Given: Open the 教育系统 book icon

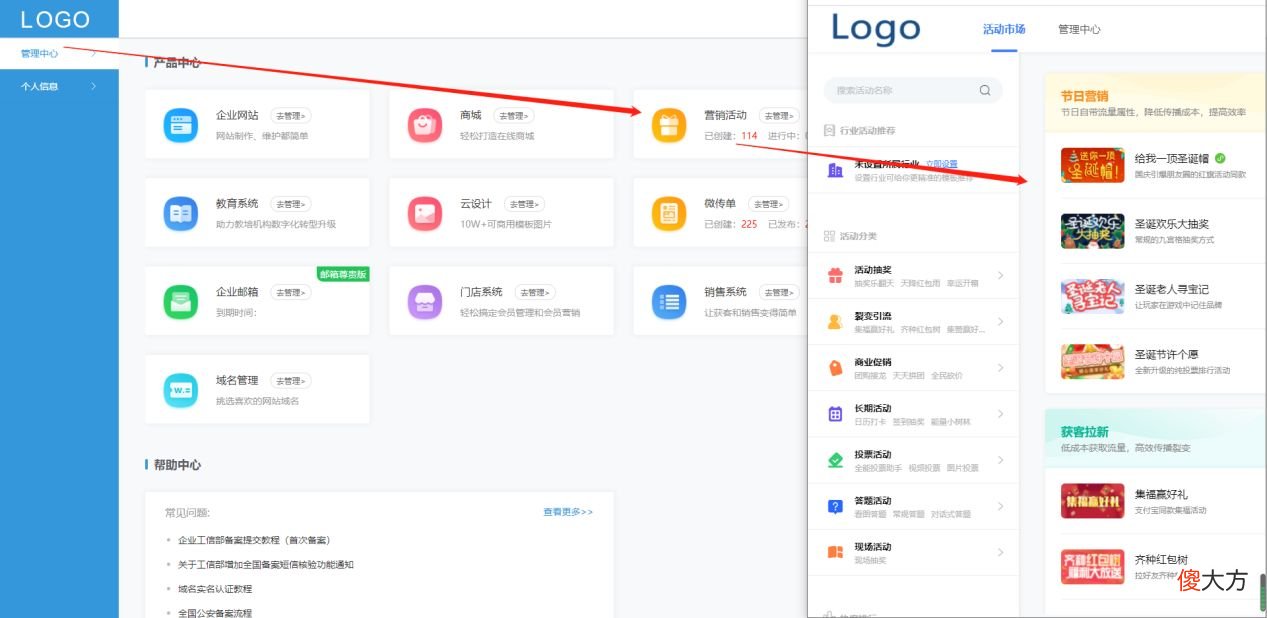Looking at the screenshot, I should 181,213.
